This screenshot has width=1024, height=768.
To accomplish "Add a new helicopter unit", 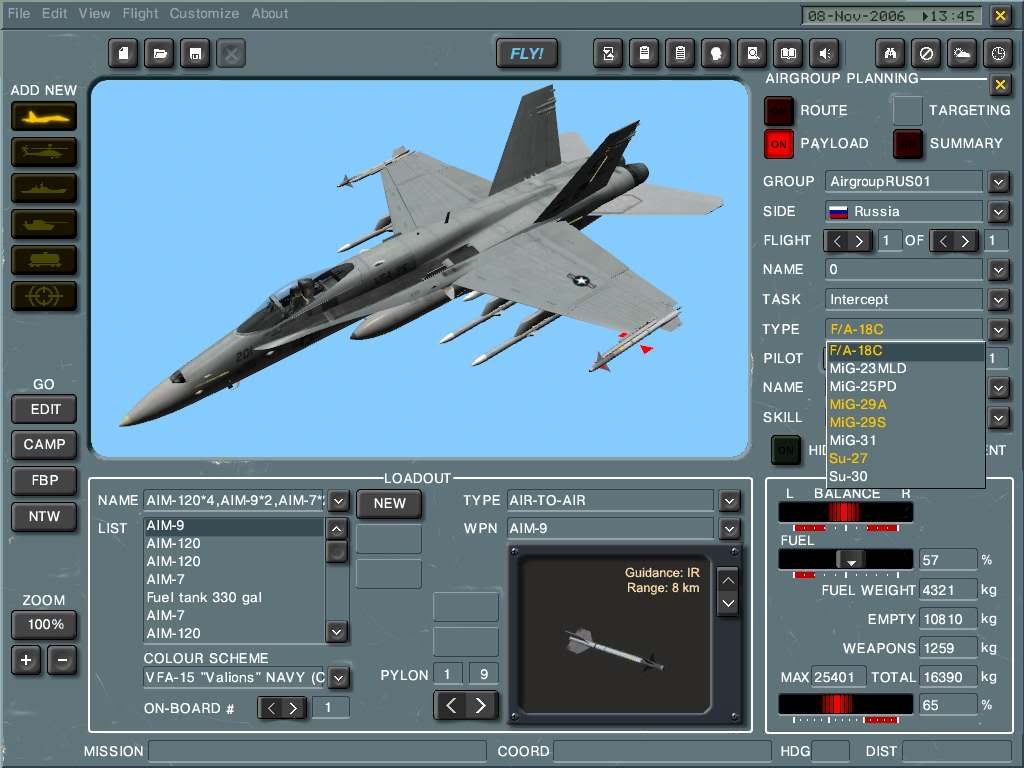I will (43, 152).
